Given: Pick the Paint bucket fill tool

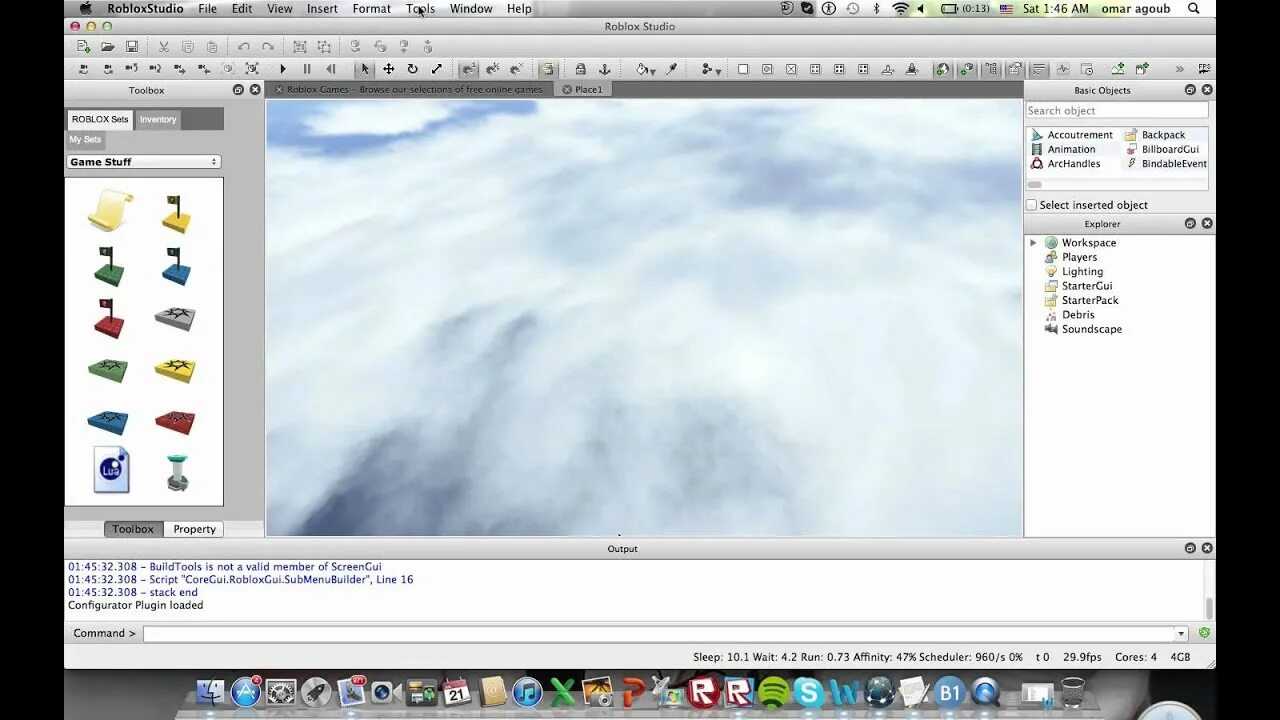Looking at the screenshot, I should [642, 69].
